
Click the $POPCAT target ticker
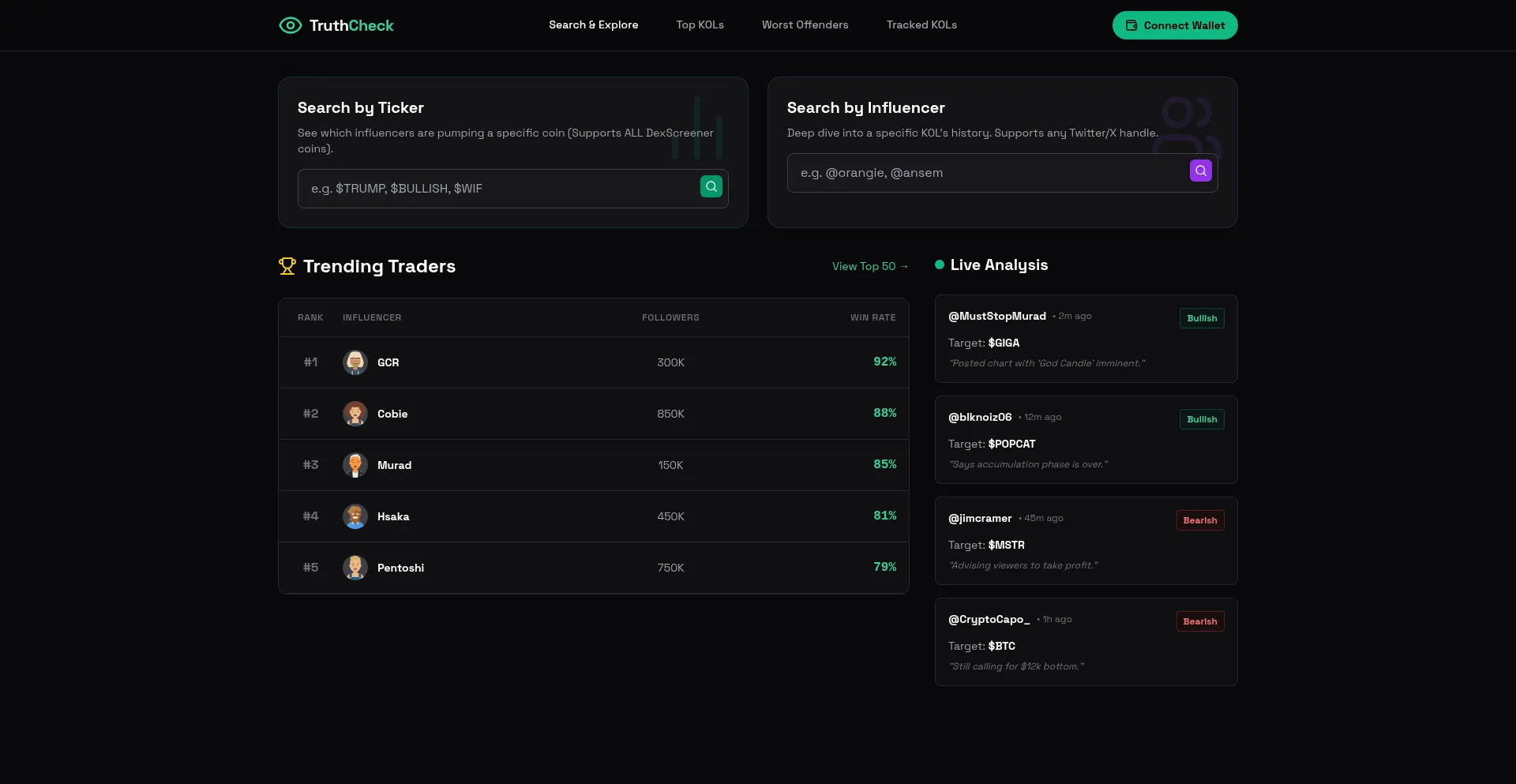[x=1011, y=445]
